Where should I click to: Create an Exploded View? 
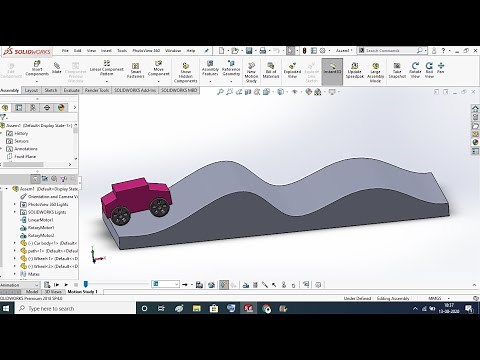292,70
